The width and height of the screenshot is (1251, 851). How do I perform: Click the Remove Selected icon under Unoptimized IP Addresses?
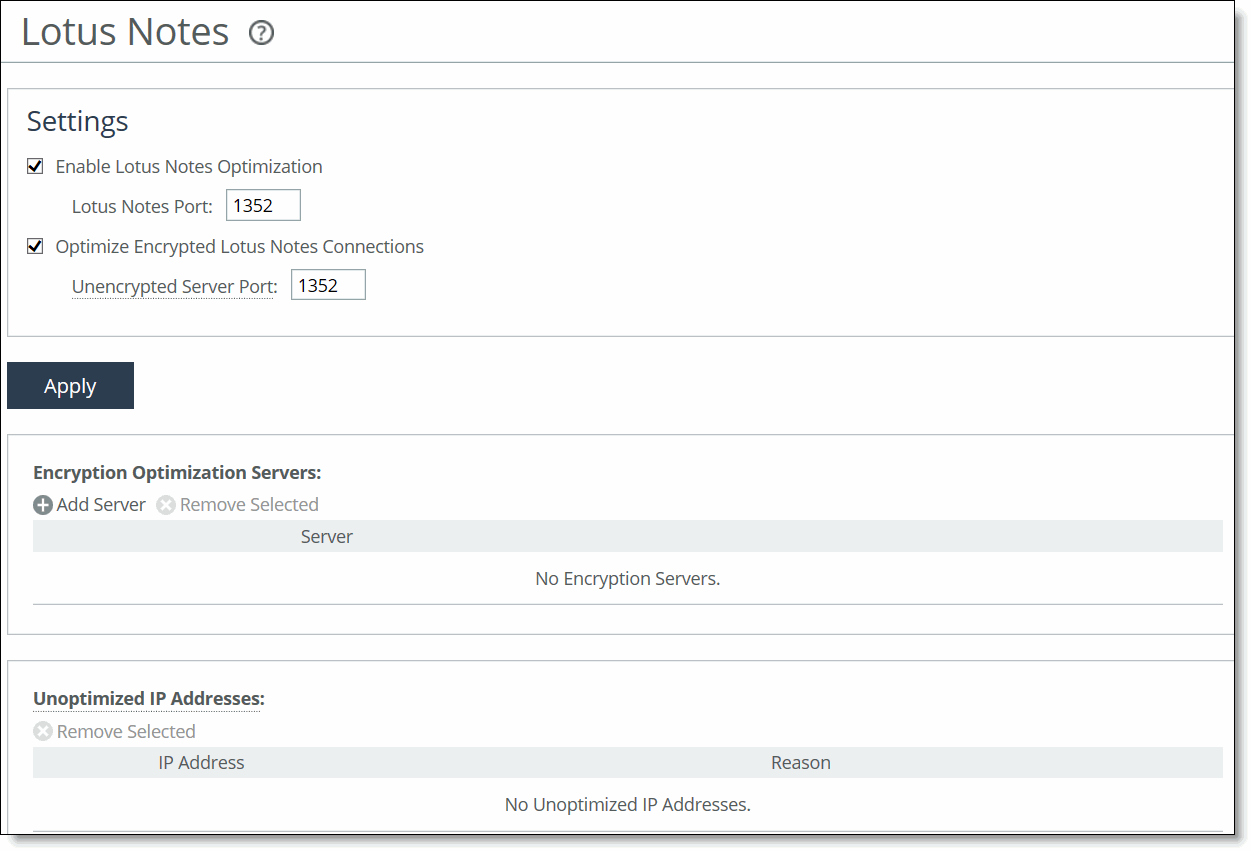(43, 731)
